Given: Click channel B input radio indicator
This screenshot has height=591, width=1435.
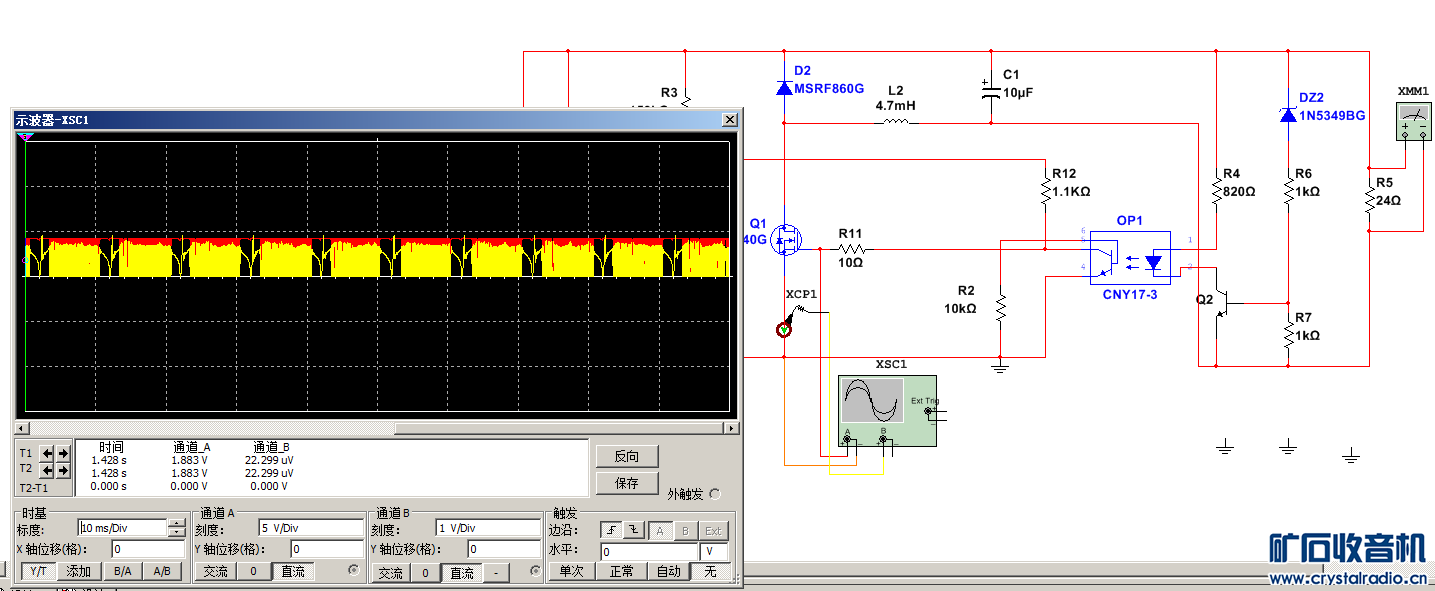Looking at the screenshot, I should [x=534, y=572].
